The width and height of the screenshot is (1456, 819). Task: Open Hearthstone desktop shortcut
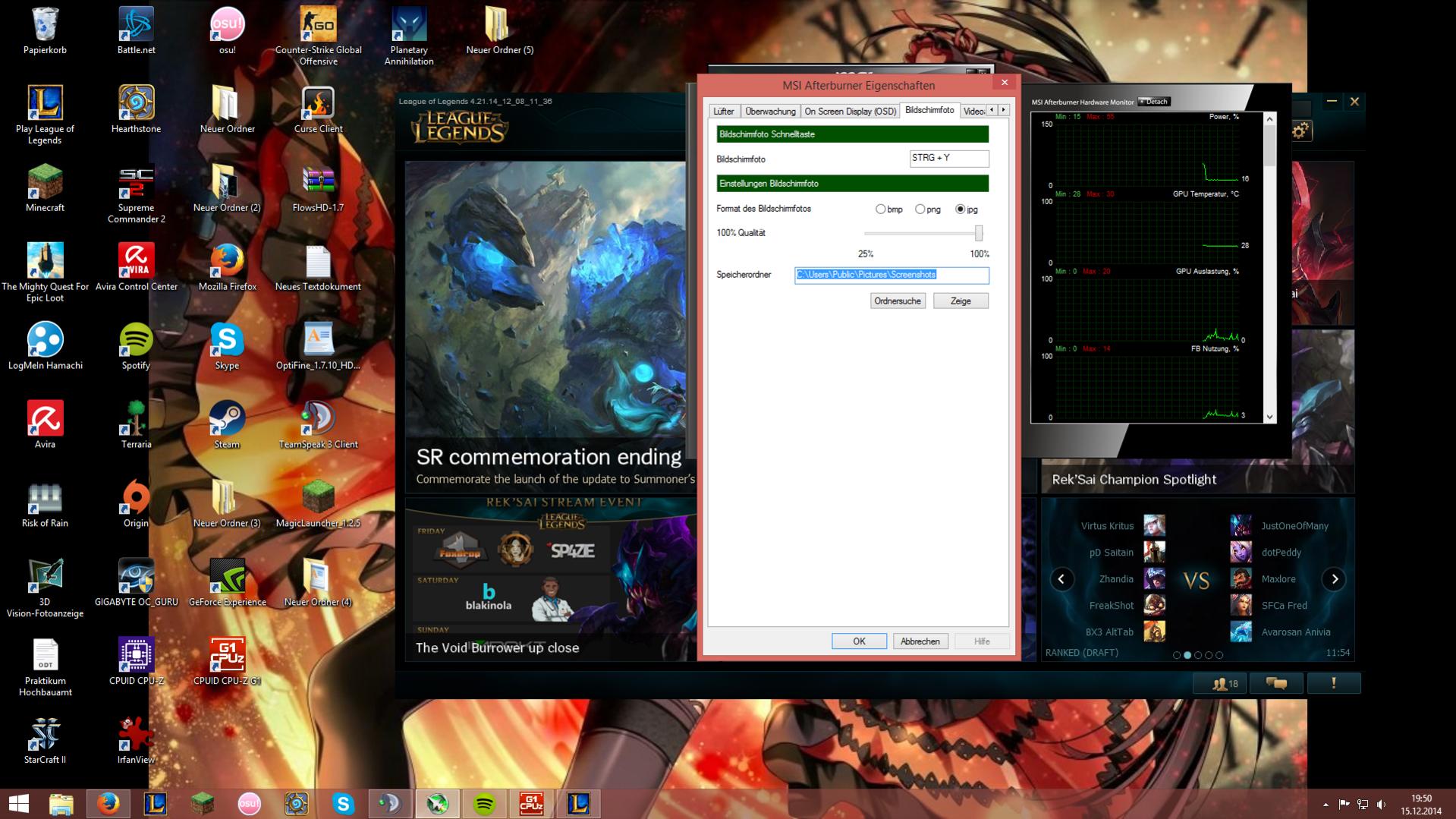click(x=136, y=110)
